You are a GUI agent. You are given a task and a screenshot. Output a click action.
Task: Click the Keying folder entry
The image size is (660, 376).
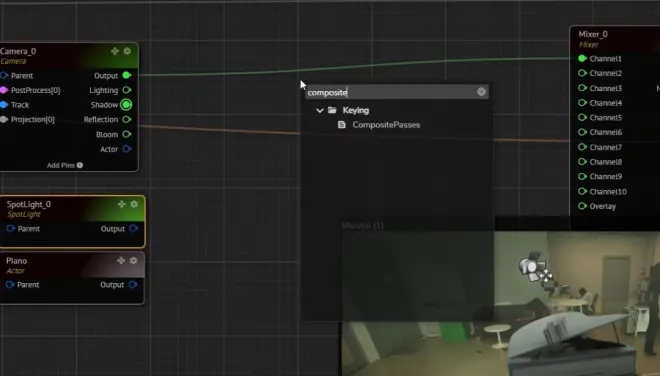356,110
